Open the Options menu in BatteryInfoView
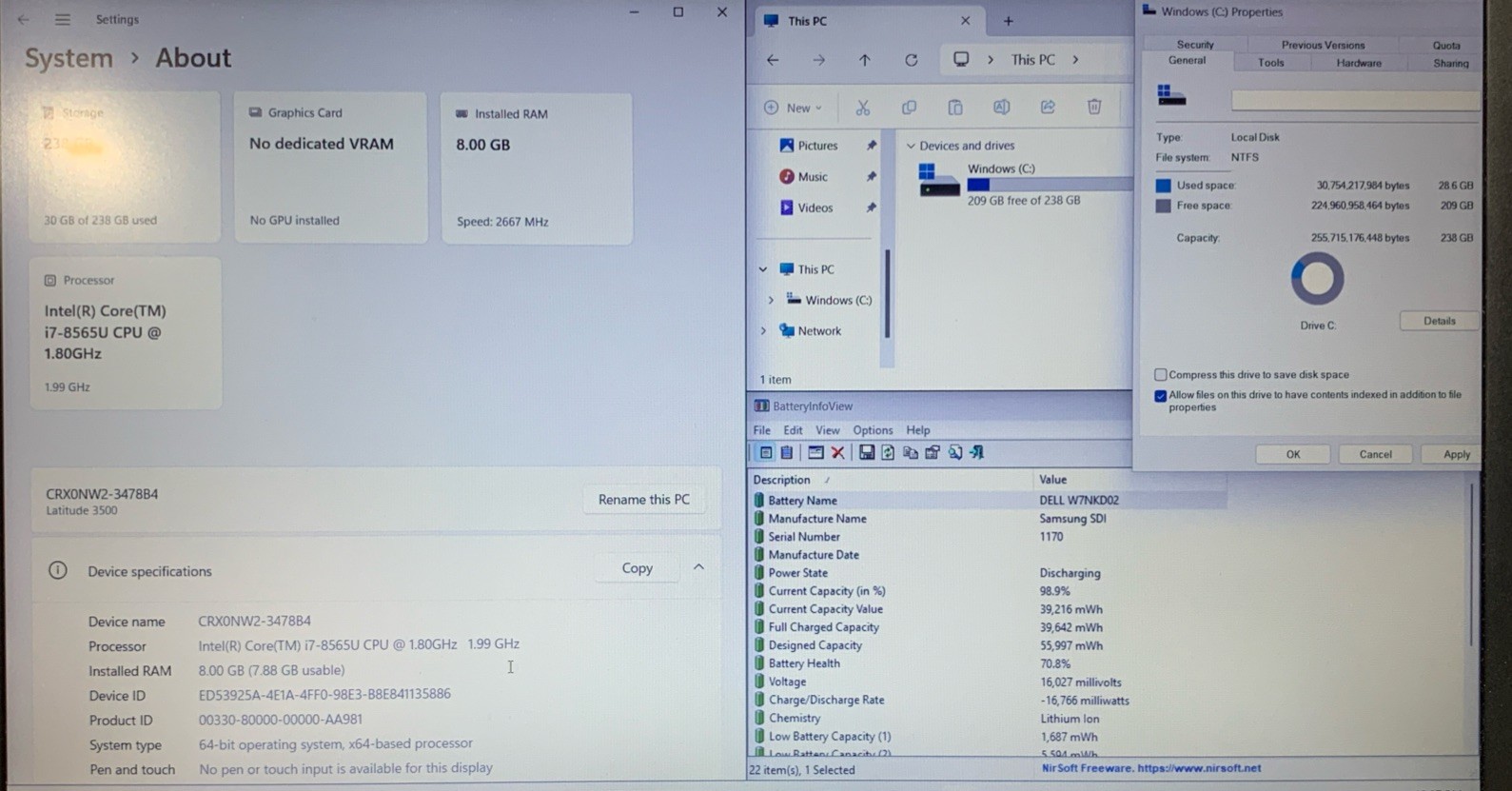The width and height of the screenshot is (1512, 791). coord(873,430)
